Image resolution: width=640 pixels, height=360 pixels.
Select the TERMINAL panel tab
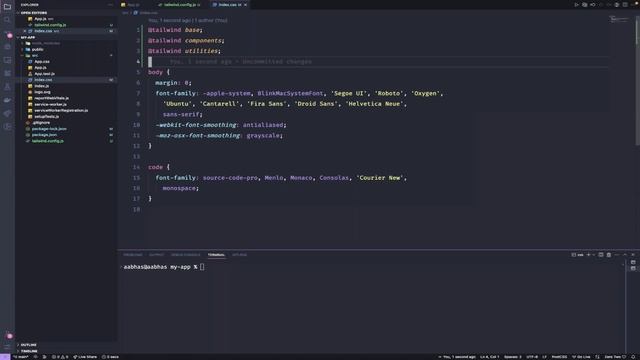[x=216, y=255]
